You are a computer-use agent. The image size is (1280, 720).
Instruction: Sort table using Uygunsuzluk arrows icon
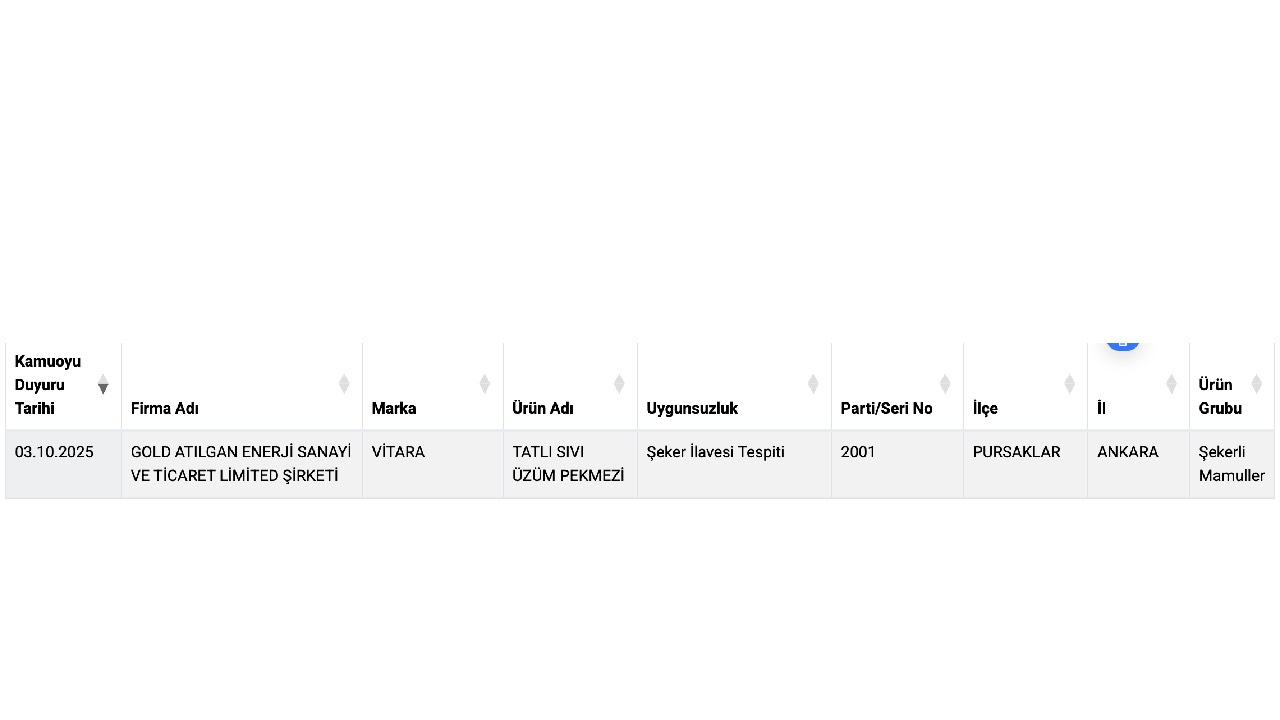coord(813,384)
